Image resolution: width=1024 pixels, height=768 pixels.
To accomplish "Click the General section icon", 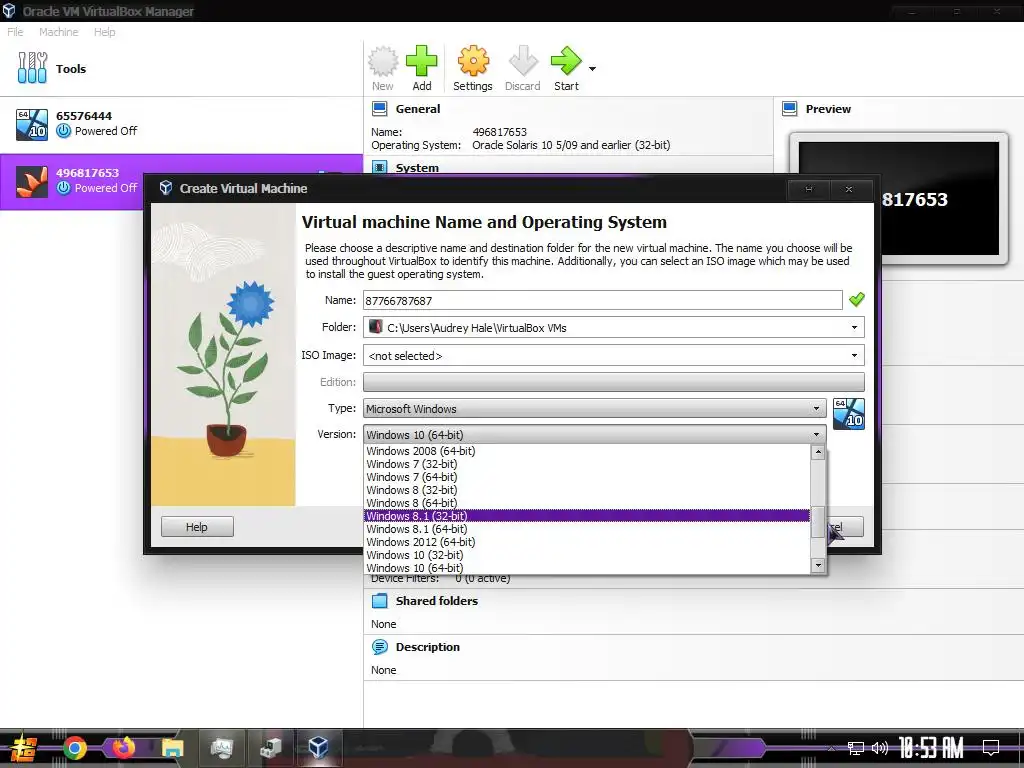I will click(x=379, y=108).
